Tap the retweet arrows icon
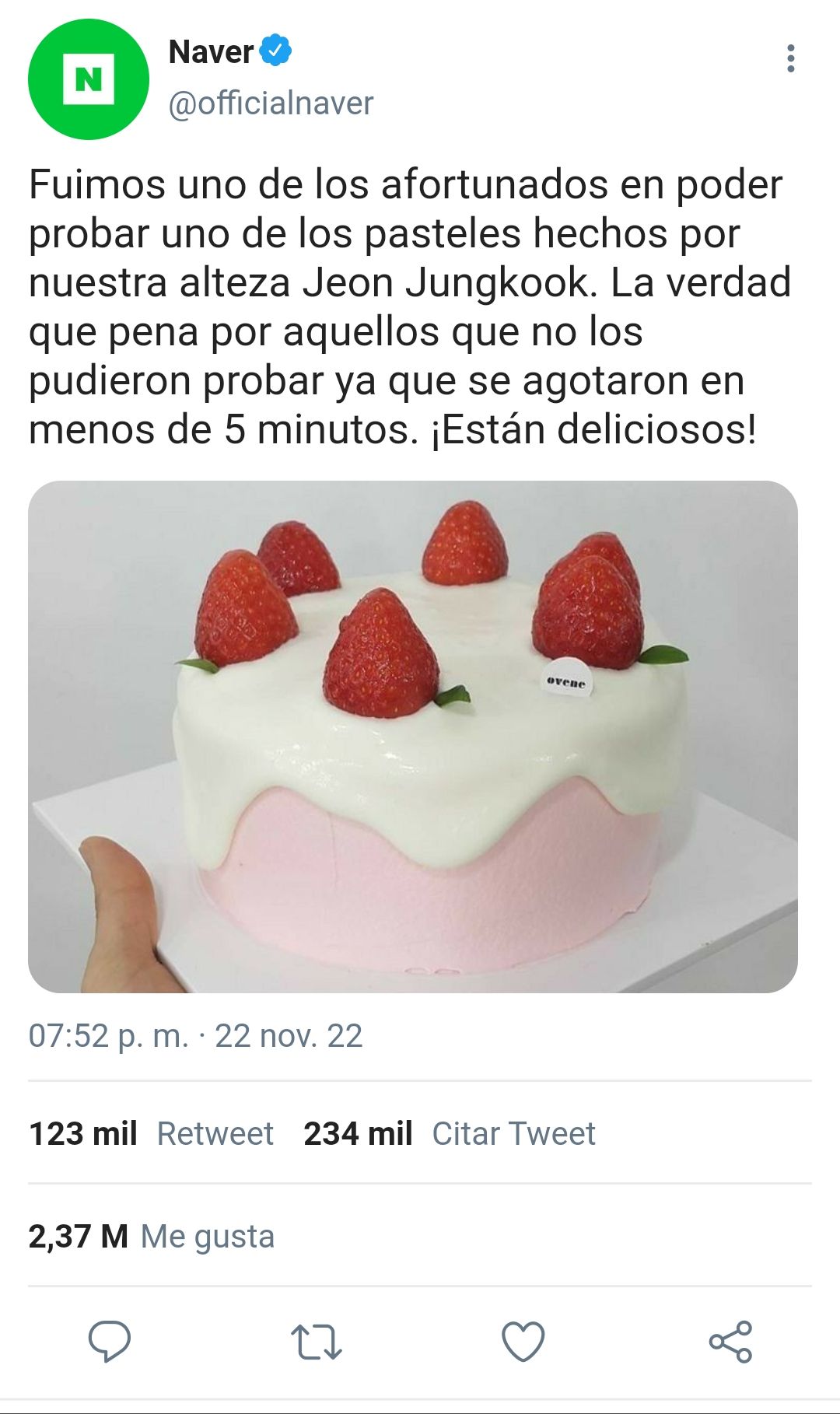The width and height of the screenshot is (840, 1414). [317, 1342]
